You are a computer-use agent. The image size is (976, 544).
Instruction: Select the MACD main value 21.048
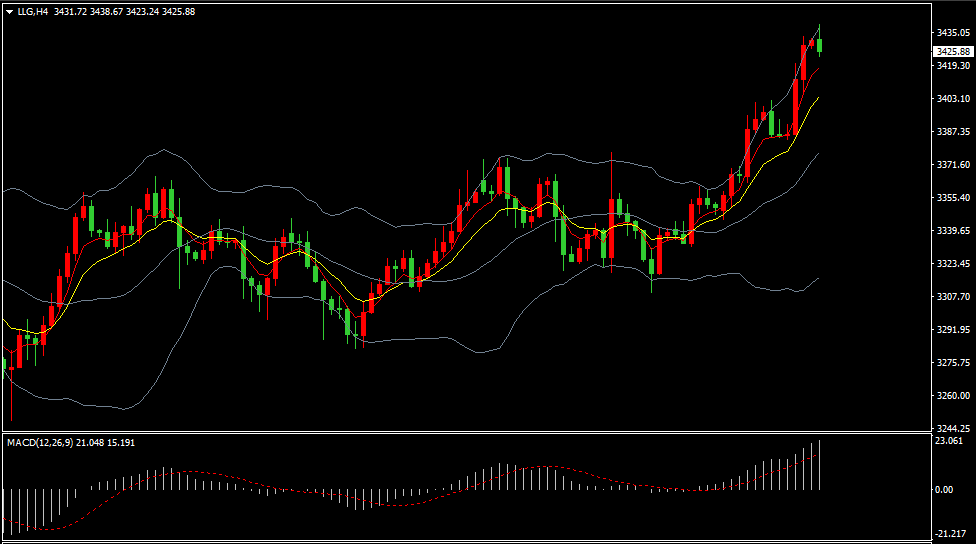pyautogui.click(x=90, y=443)
